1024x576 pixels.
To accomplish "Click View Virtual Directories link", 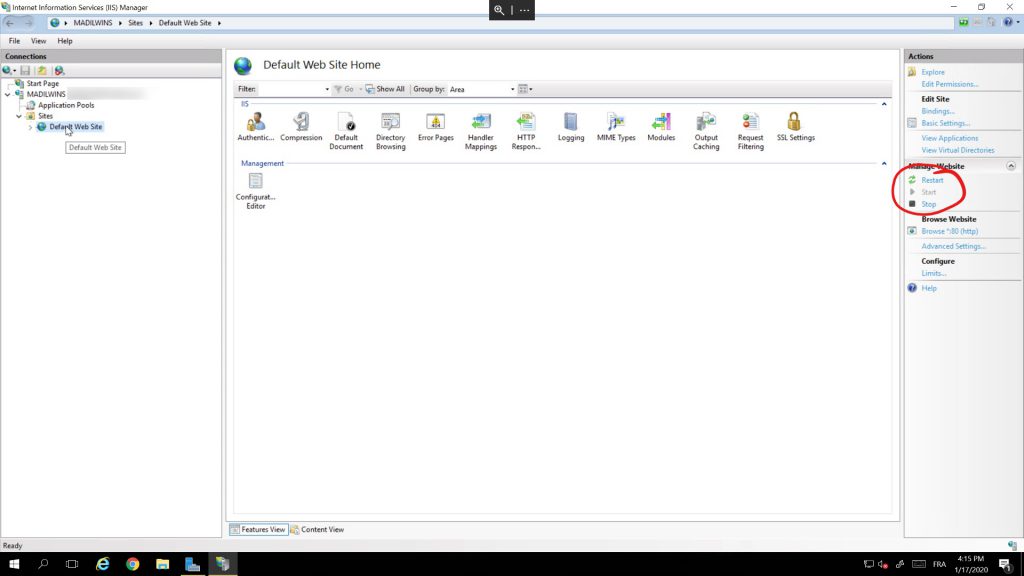I will pyautogui.click(x=957, y=150).
